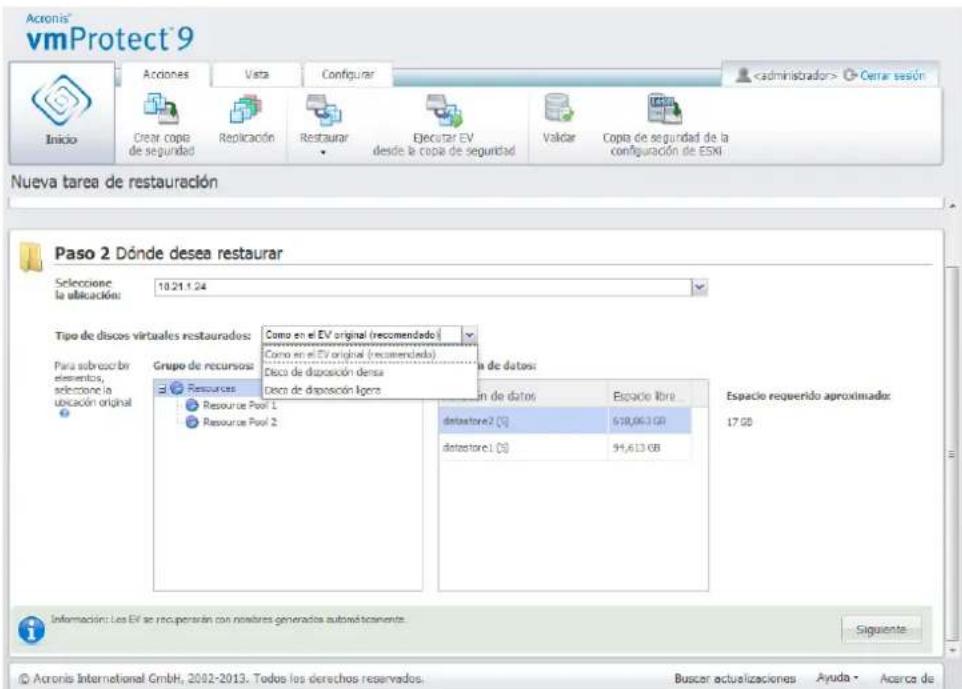Select the datastore2 row

(x=565, y=421)
